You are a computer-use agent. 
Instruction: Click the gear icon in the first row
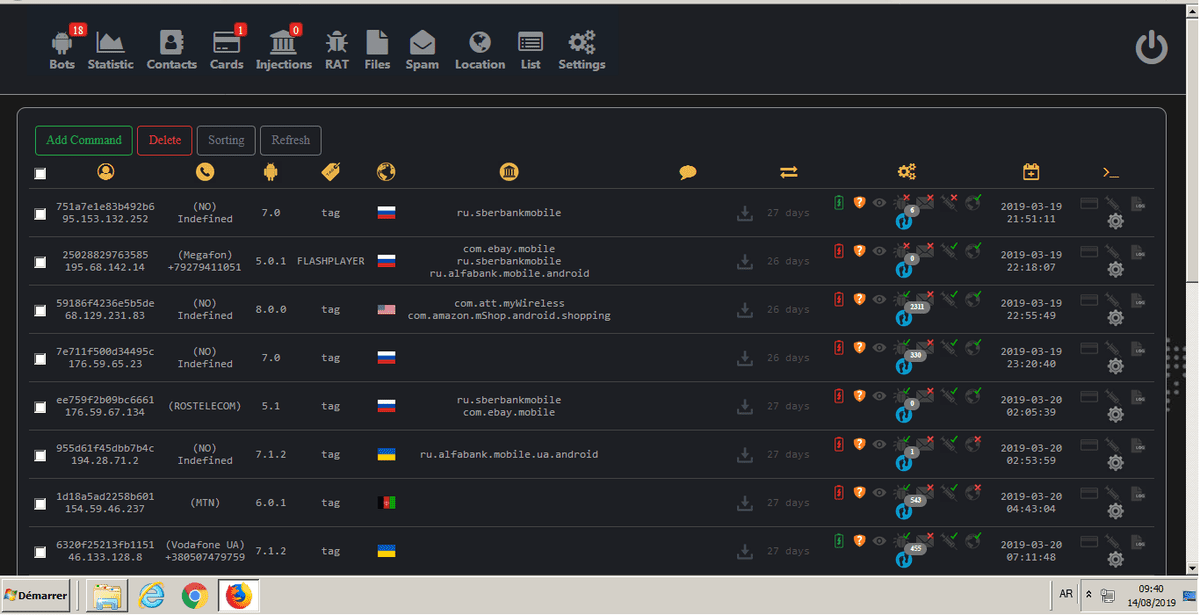point(1116,221)
